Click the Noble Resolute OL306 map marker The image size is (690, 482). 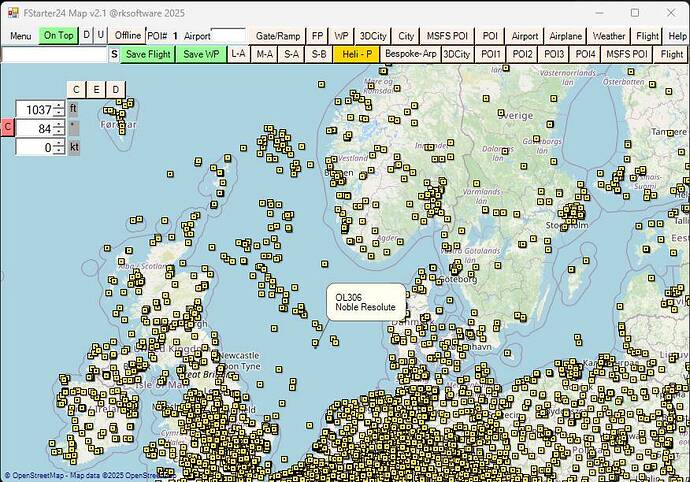coord(316,343)
